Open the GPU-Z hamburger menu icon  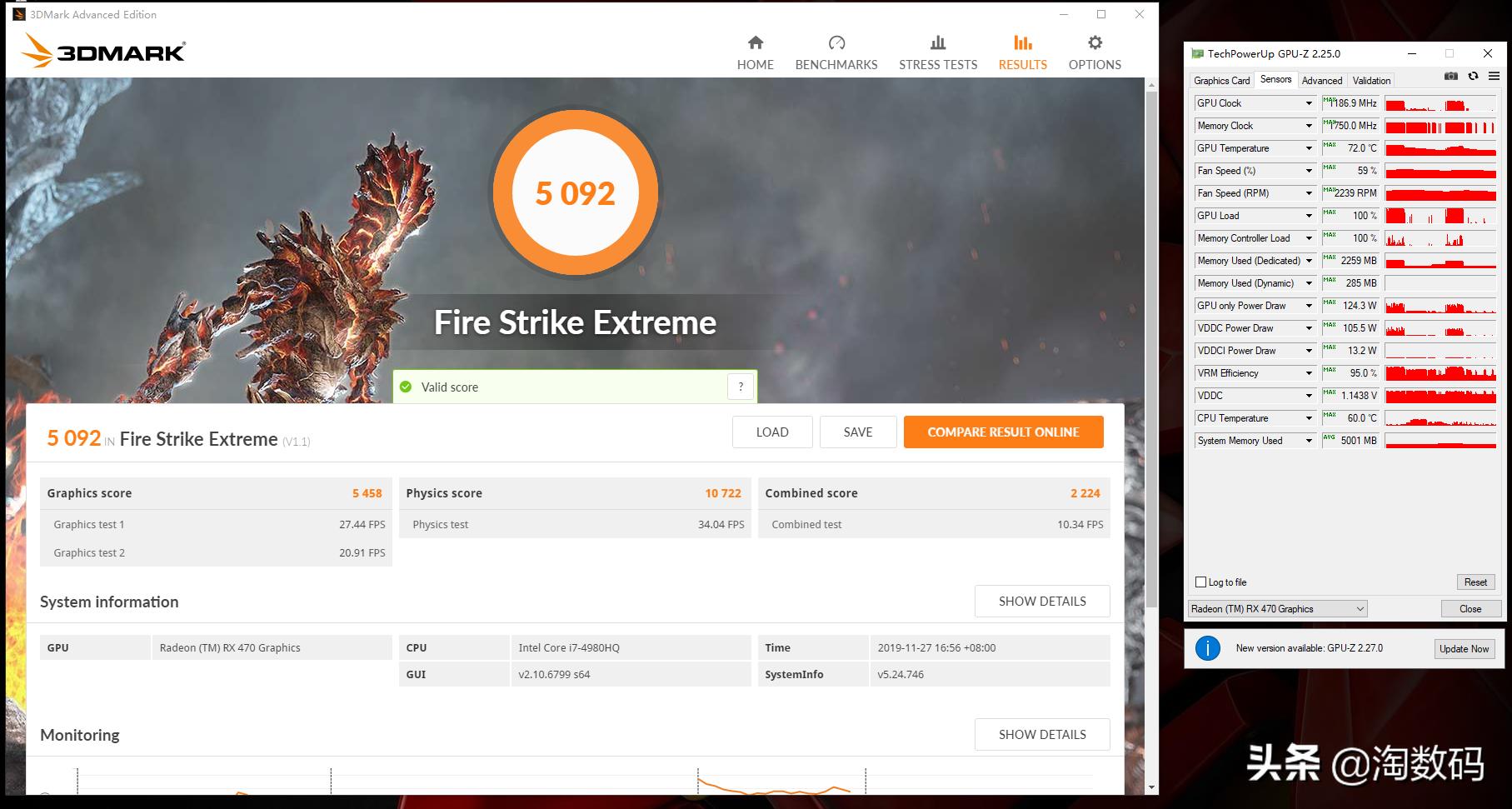(1494, 76)
